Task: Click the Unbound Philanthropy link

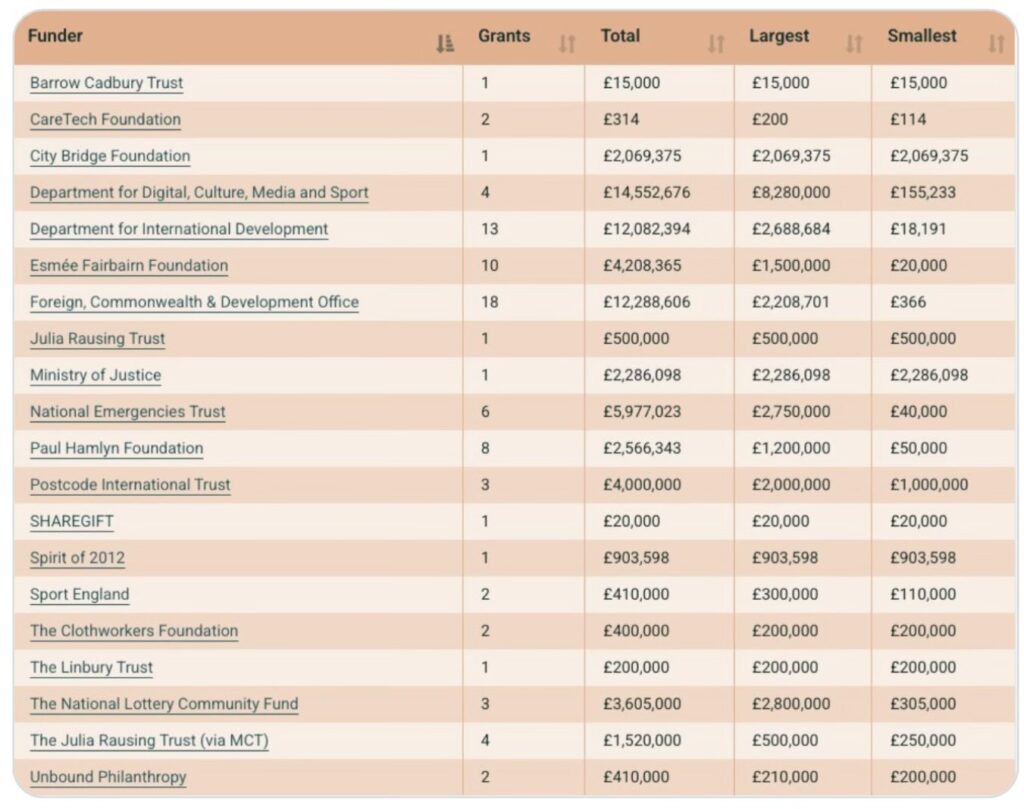Action: [108, 777]
